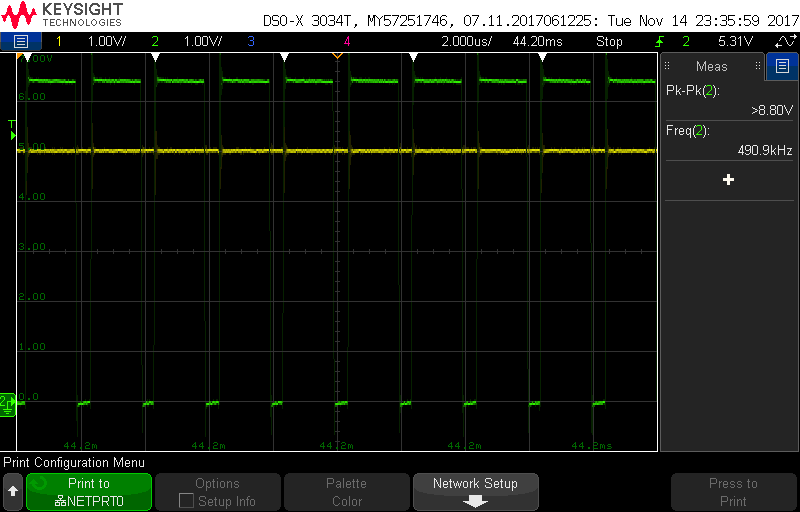Screen dimensions: 800x512
Task: Open the Palette Color option
Action: [x=346, y=492]
